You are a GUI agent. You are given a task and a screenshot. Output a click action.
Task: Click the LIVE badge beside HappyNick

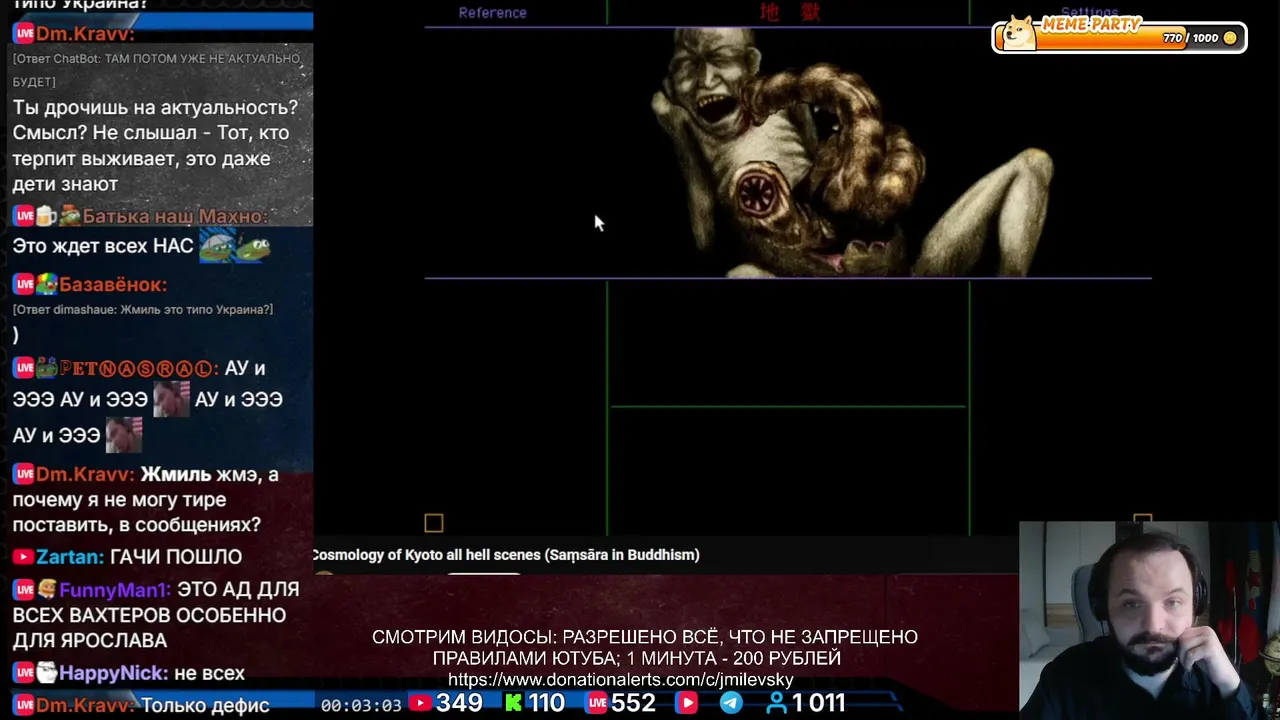[x=24, y=674]
